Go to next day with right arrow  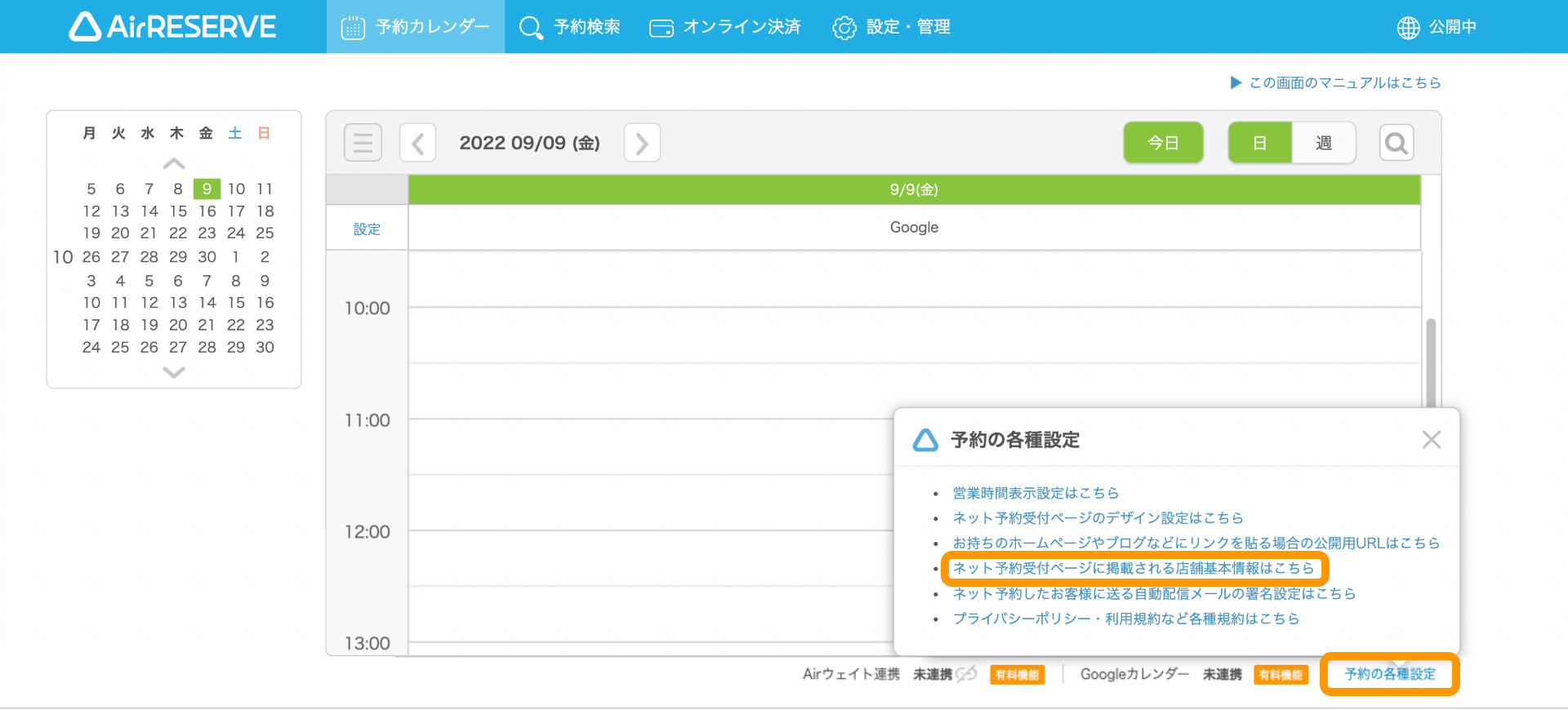click(x=642, y=144)
